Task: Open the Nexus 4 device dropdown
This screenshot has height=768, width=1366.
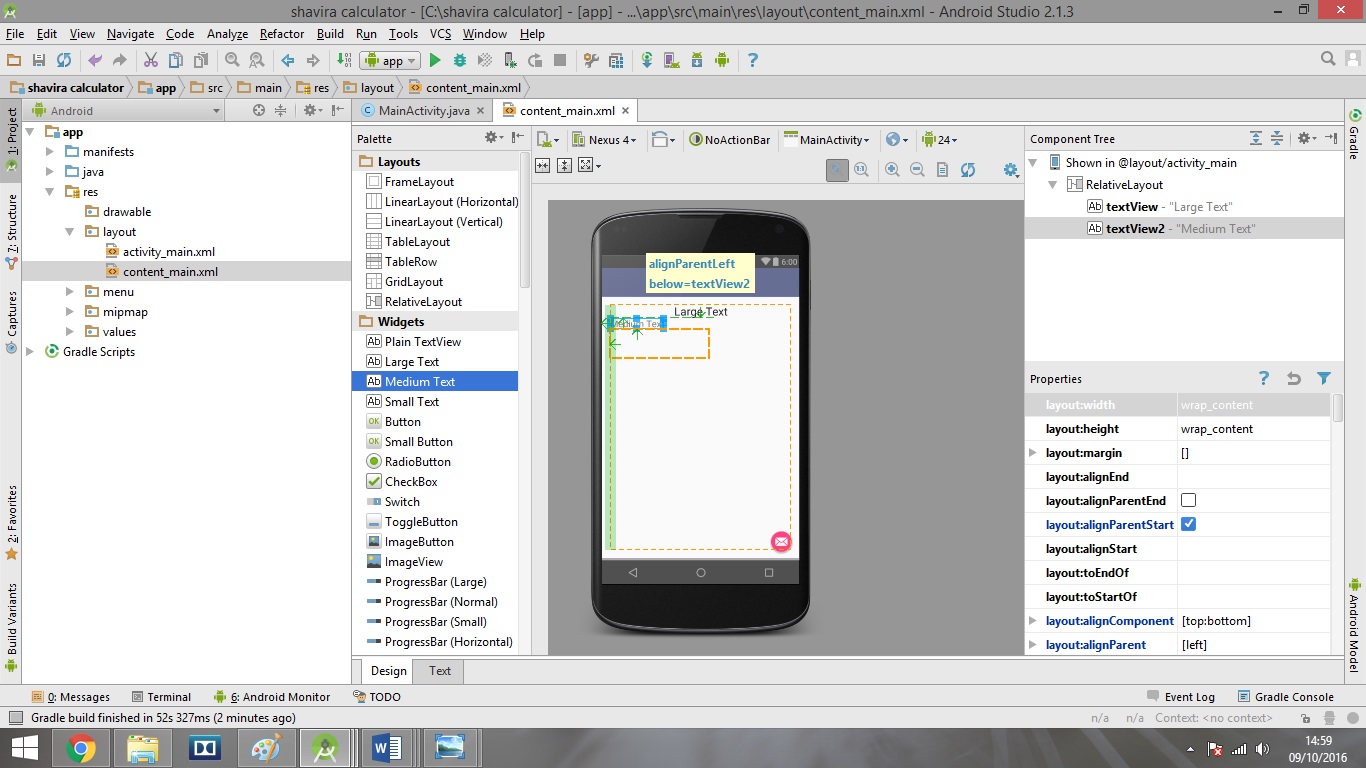Action: (604, 140)
